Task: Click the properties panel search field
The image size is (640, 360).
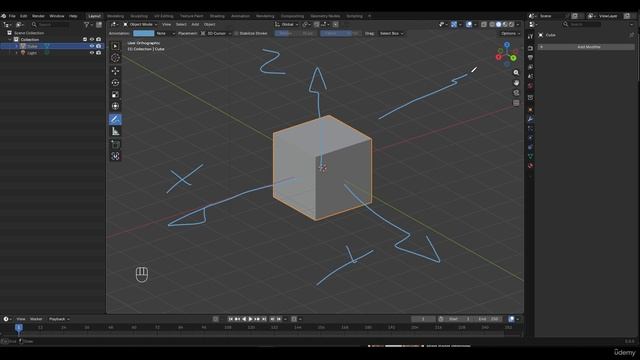Action: (x=582, y=24)
